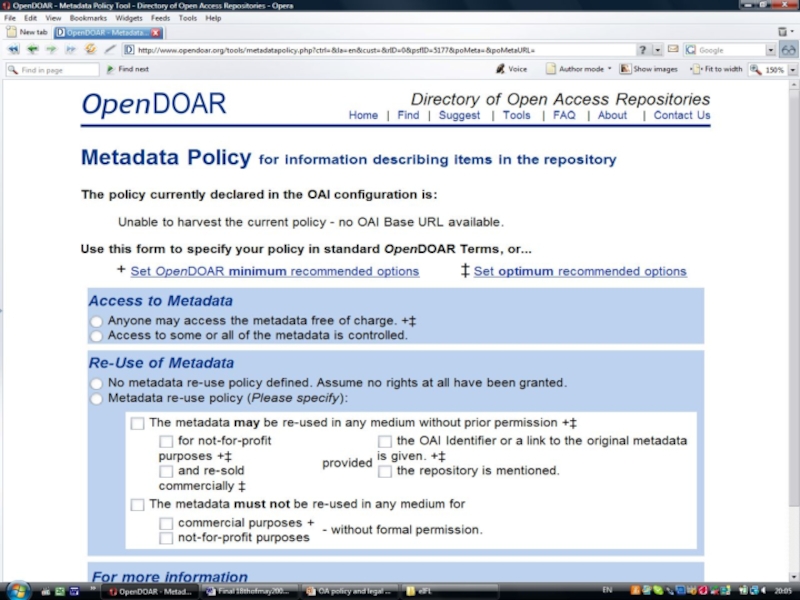Open the Author mode dropdown arrow
Screen dimensions: 800x600
point(609,68)
